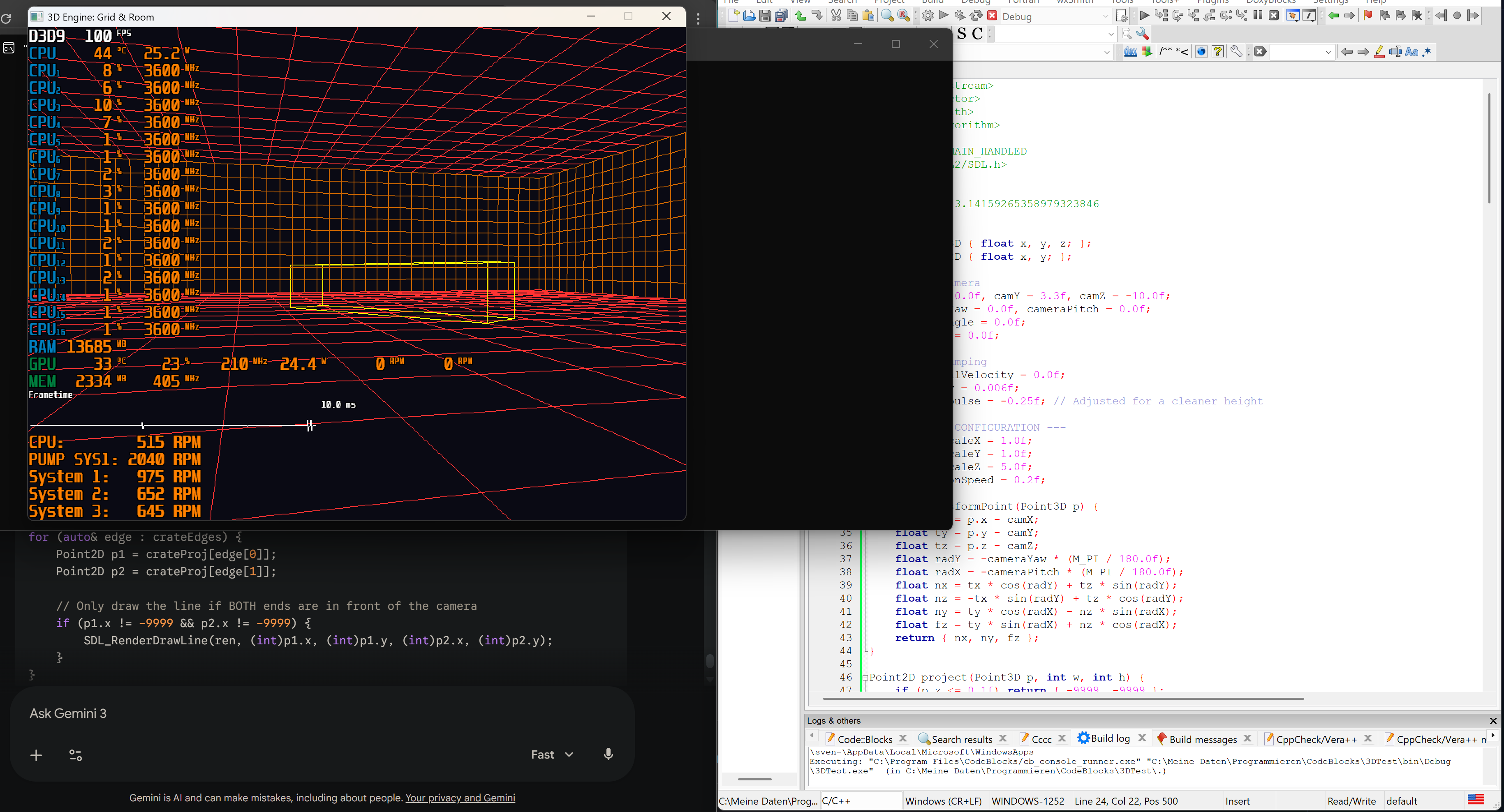The height and width of the screenshot is (812, 1504).
Task: Open the Replace dialog icon
Action: click(904, 16)
